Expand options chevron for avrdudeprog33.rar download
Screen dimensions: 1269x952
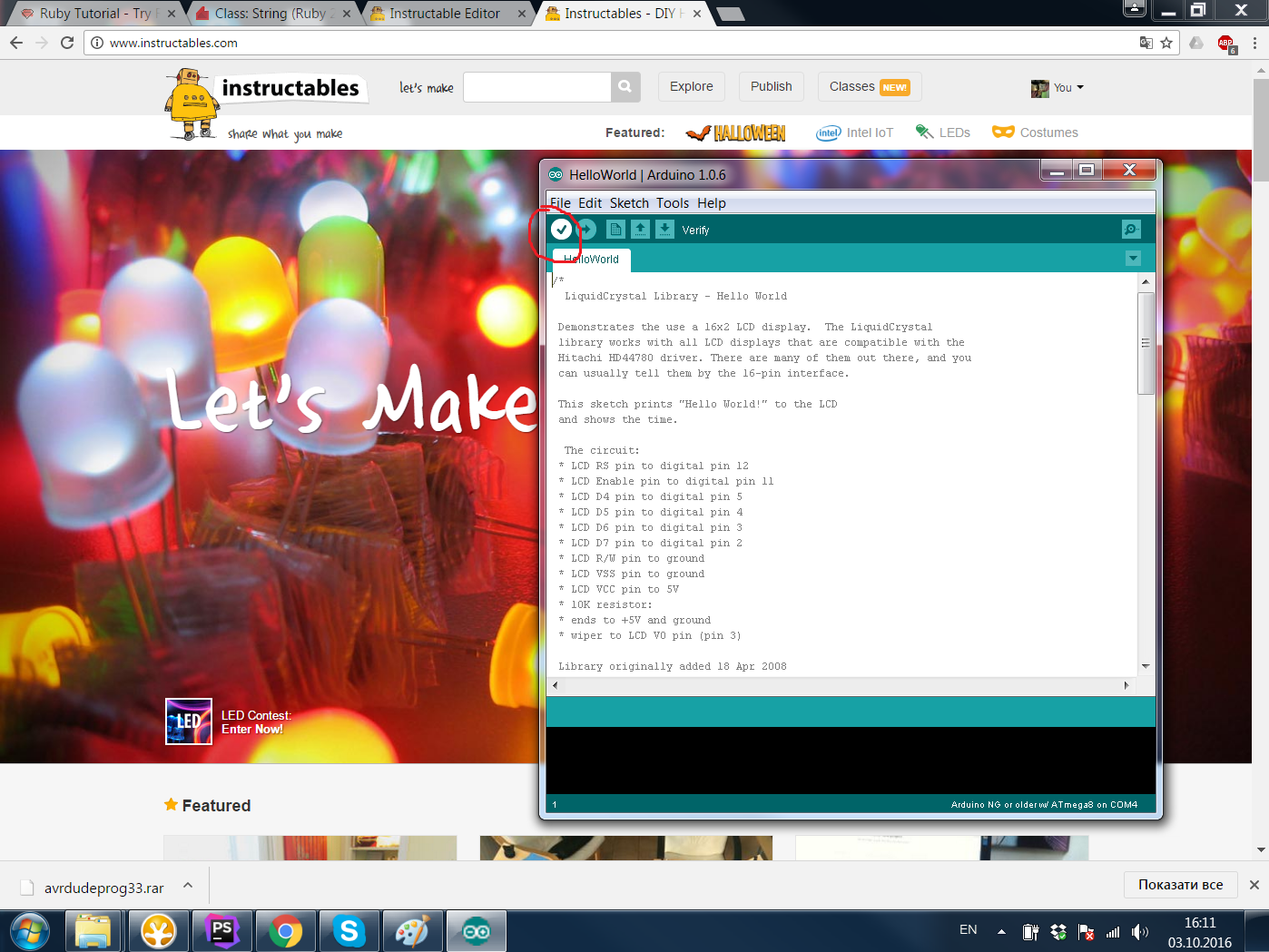[188, 886]
